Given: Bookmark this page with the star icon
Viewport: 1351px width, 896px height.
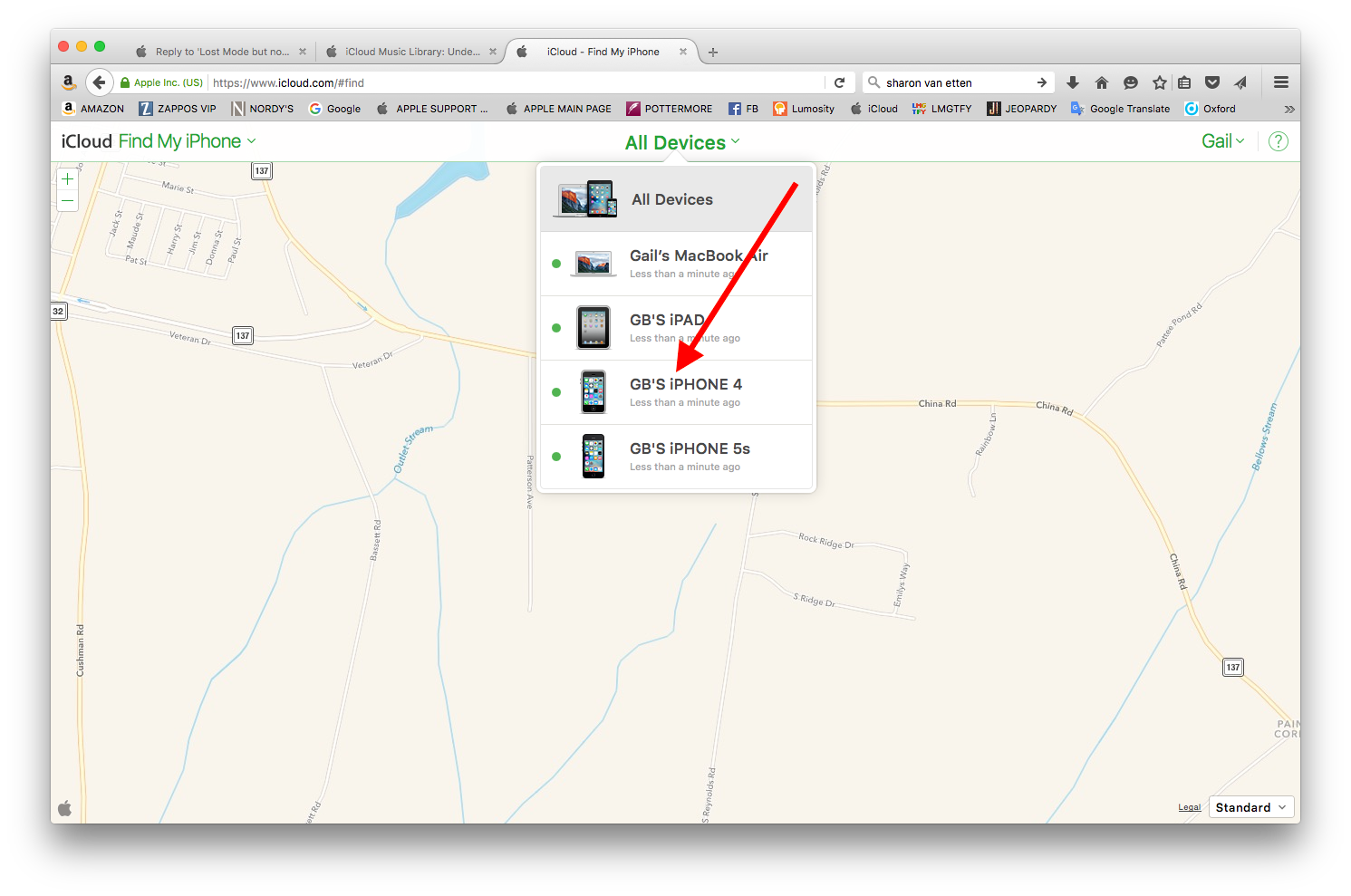Looking at the screenshot, I should (1159, 82).
